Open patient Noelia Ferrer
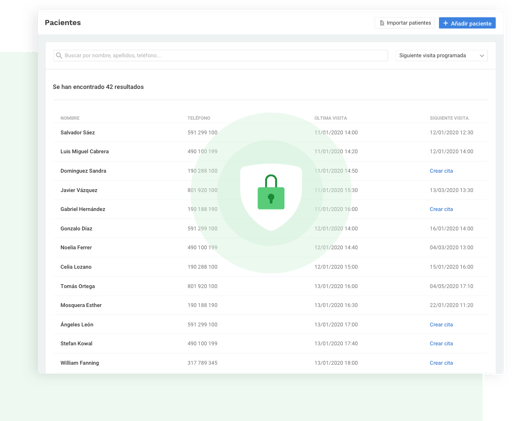 click(76, 248)
